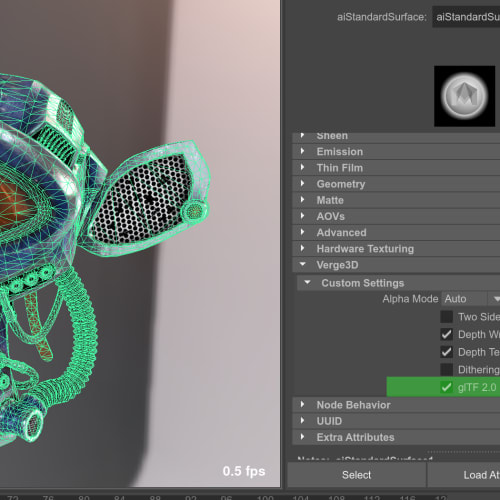Click the aiStandardSurface name field
The height and width of the screenshot is (500, 500).
[466, 17]
